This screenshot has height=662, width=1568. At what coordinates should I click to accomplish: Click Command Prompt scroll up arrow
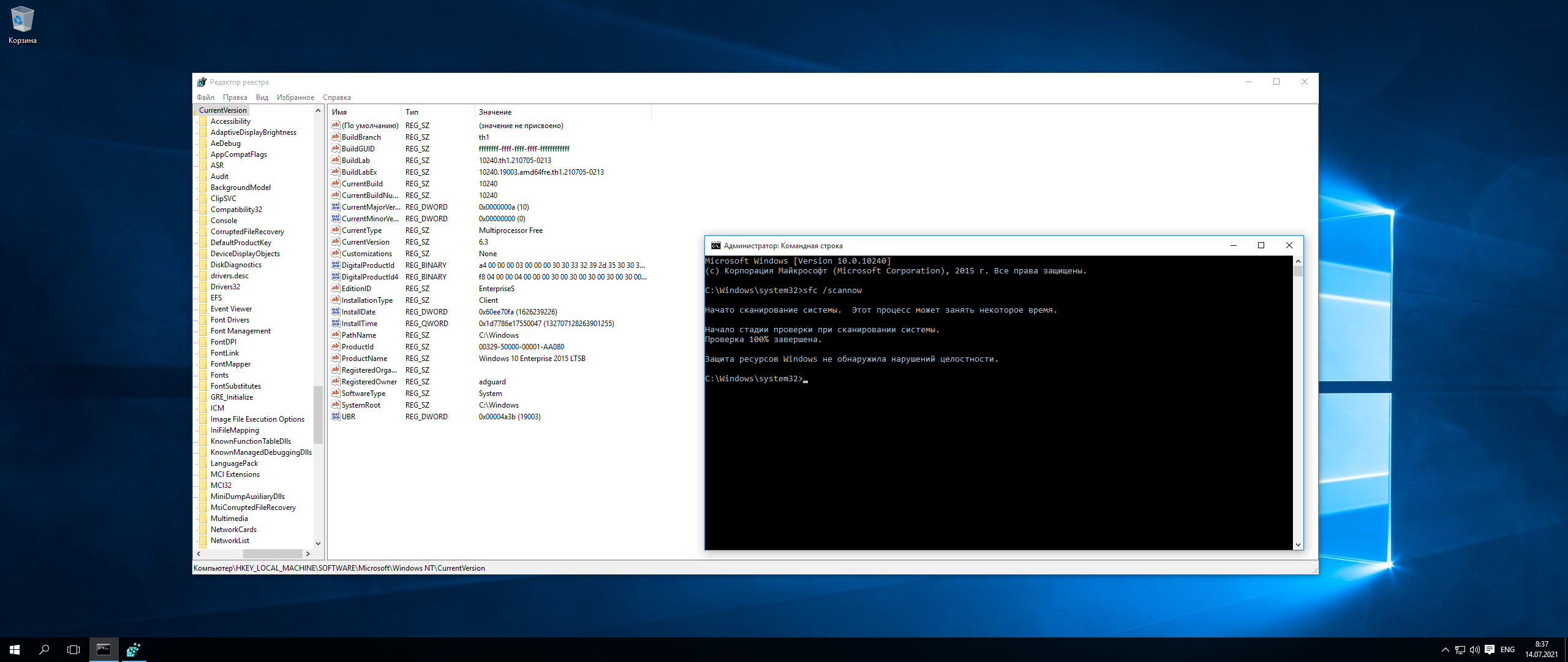coord(1298,261)
